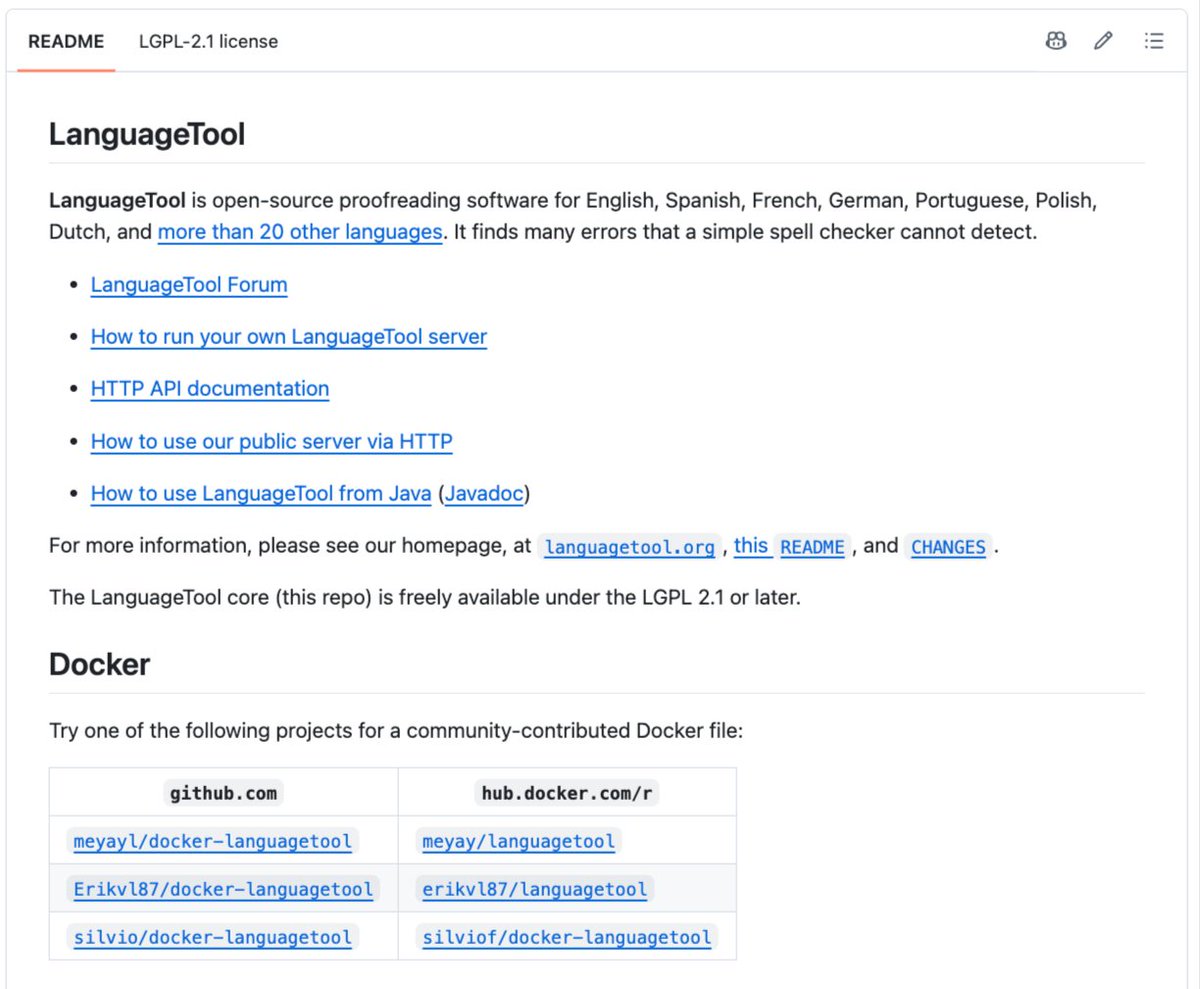
Task: Click the Docker section heading
Action: click(100, 665)
